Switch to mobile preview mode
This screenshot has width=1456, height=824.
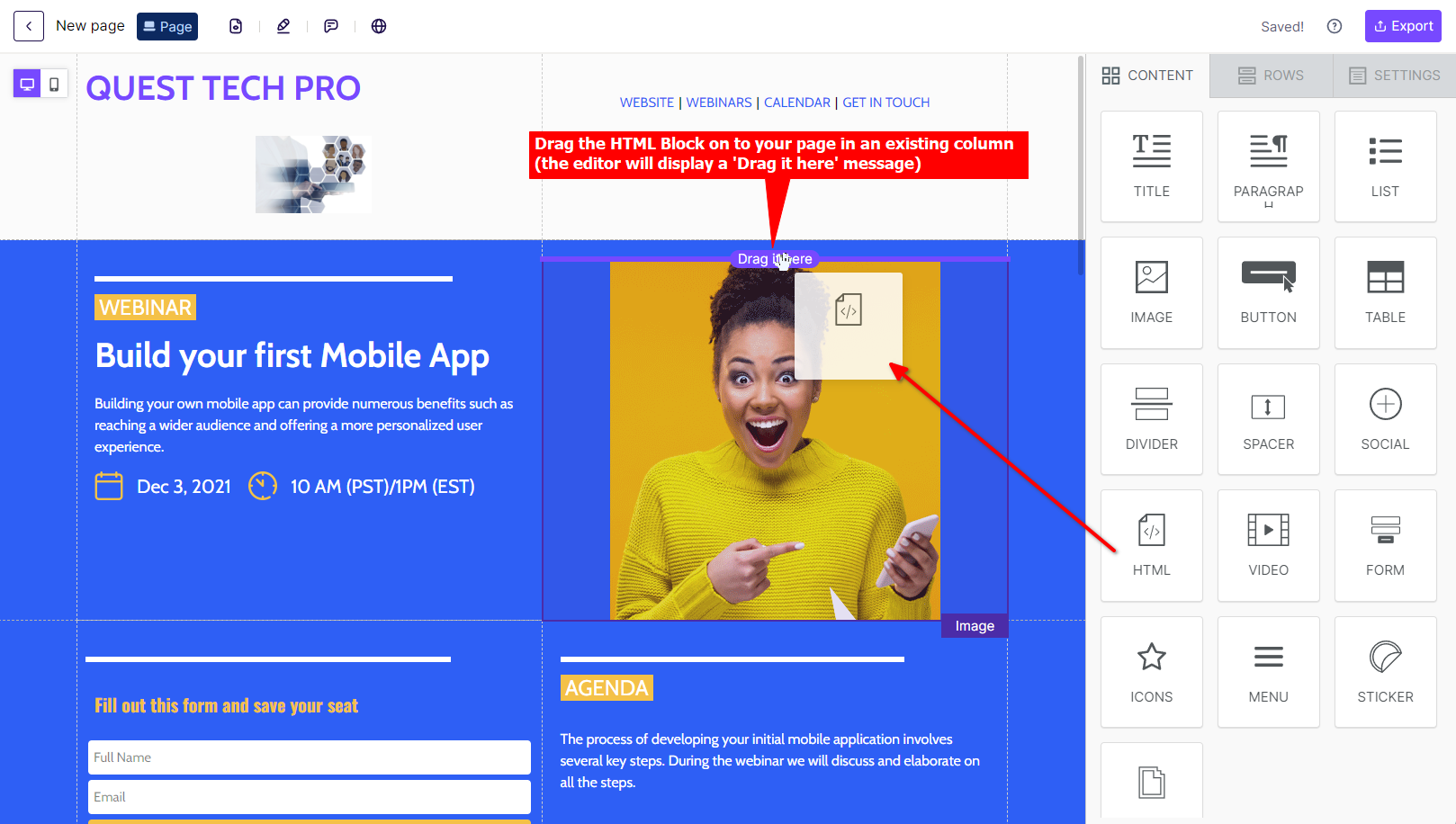tap(54, 84)
